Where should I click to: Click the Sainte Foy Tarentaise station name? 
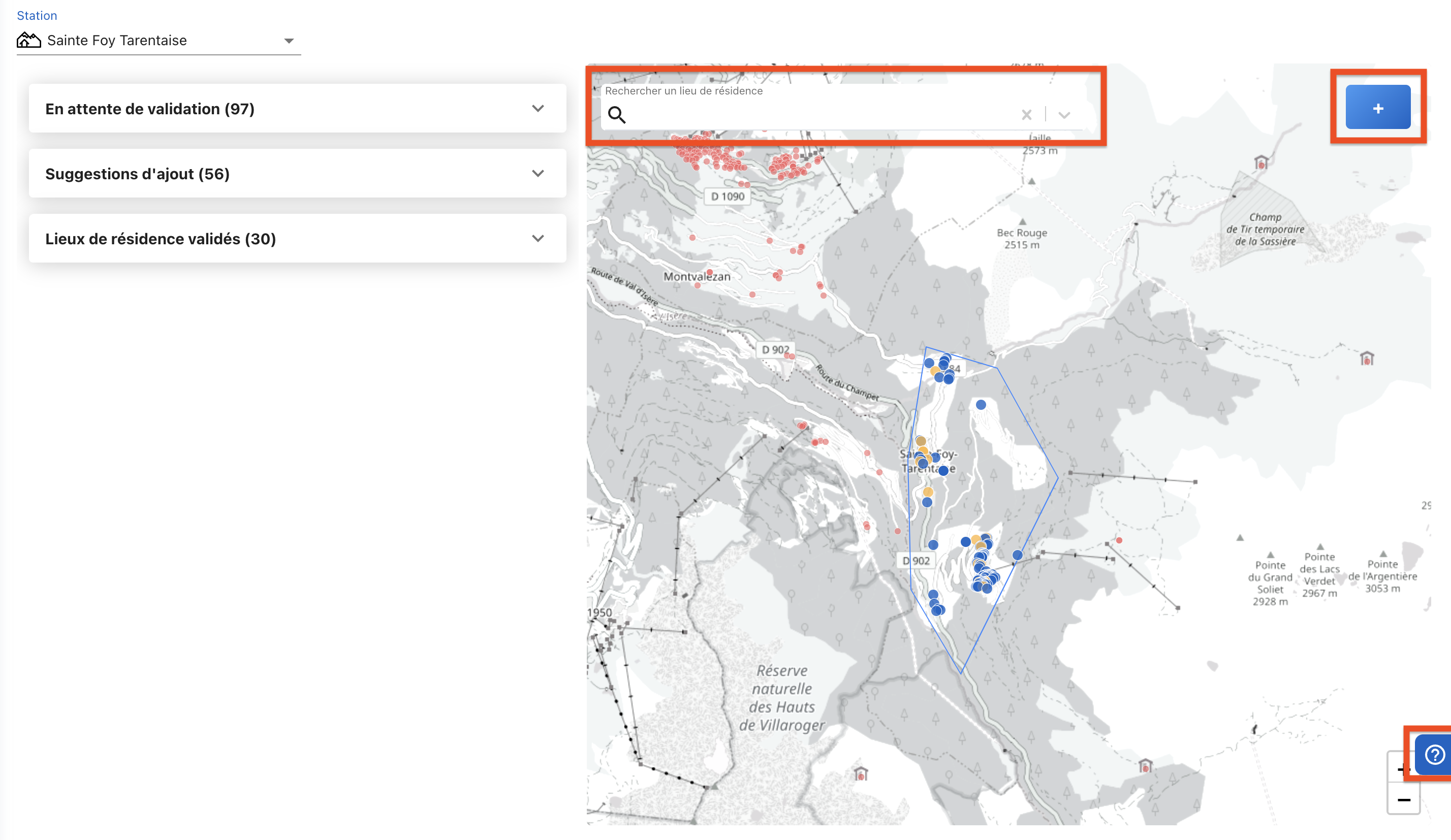tap(117, 40)
